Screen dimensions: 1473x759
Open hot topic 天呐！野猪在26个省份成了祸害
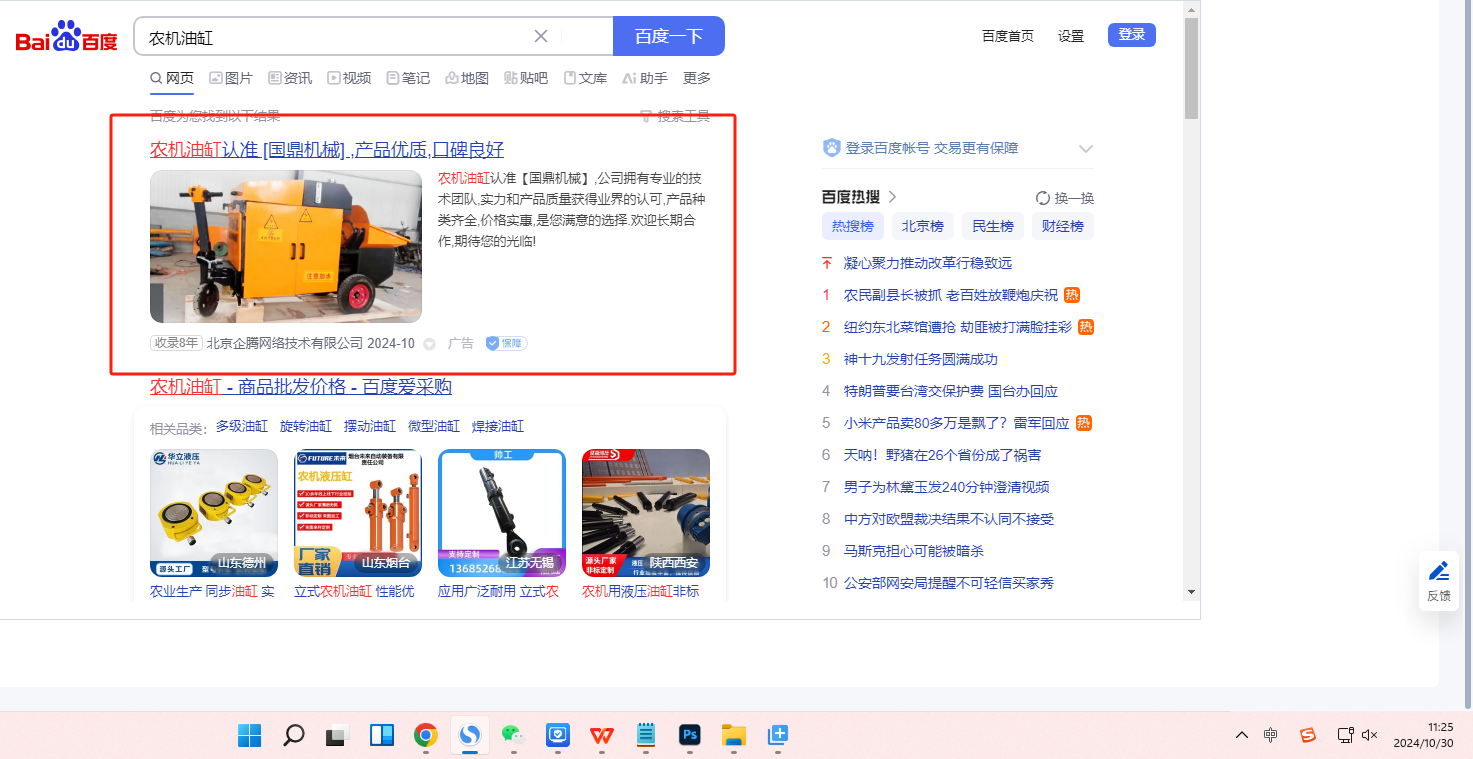click(943, 455)
